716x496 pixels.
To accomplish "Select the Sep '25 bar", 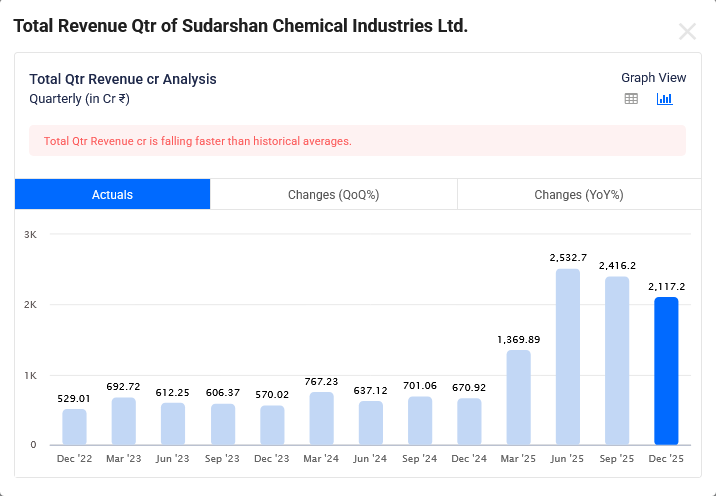I will click(617, 361).
